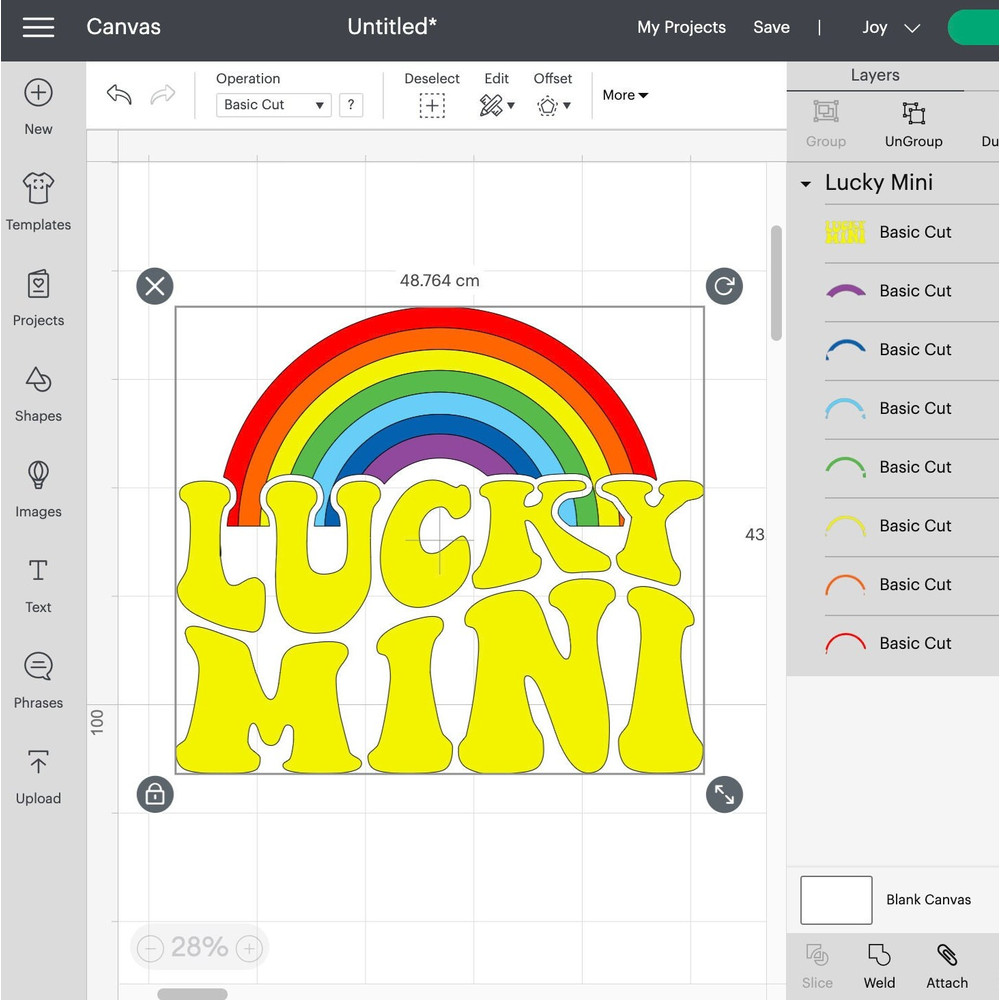Select the Text tool

pyautogui.click(x=37, y=581)
